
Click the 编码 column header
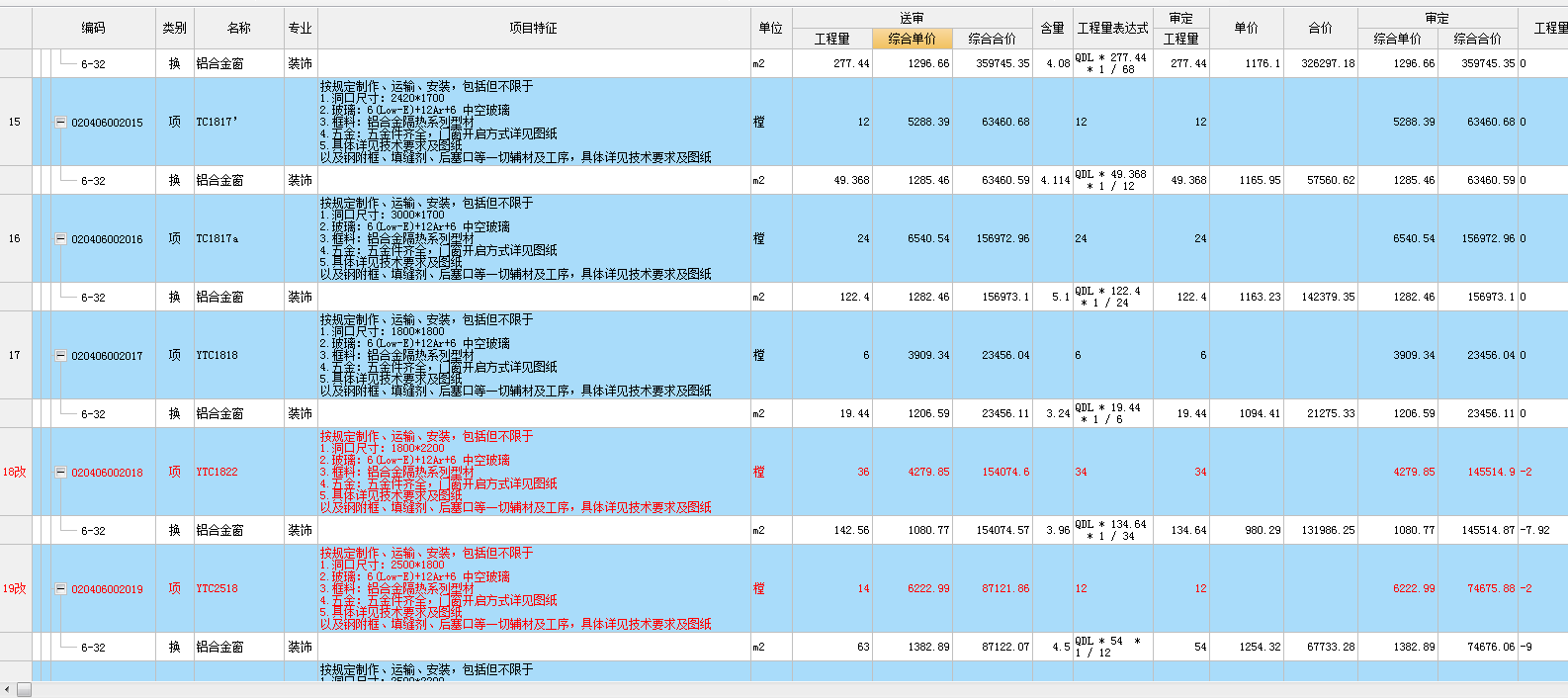94,29
